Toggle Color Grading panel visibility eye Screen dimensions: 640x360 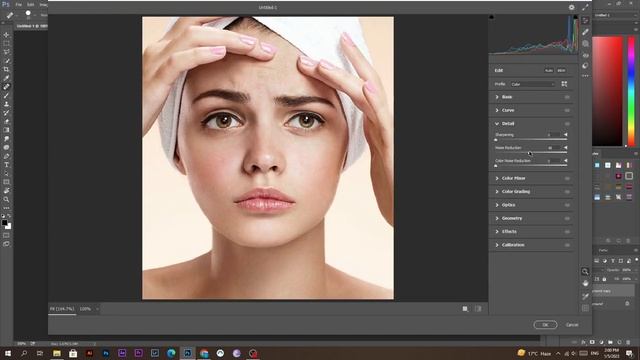(x=567, y=192)
